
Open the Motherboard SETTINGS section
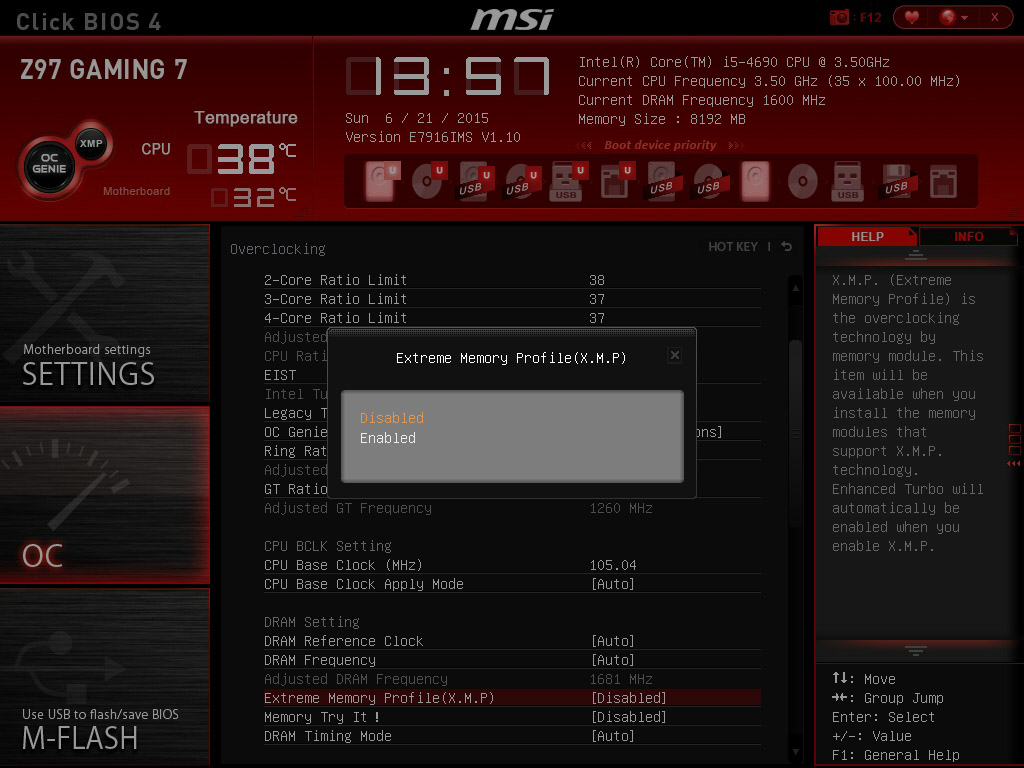pyautogui.click(x=104, y=312)
